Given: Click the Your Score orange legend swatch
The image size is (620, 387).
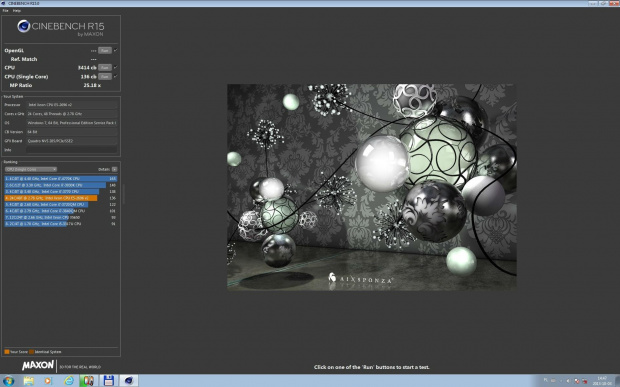Looking at the screenshot, I should (7, 351).
